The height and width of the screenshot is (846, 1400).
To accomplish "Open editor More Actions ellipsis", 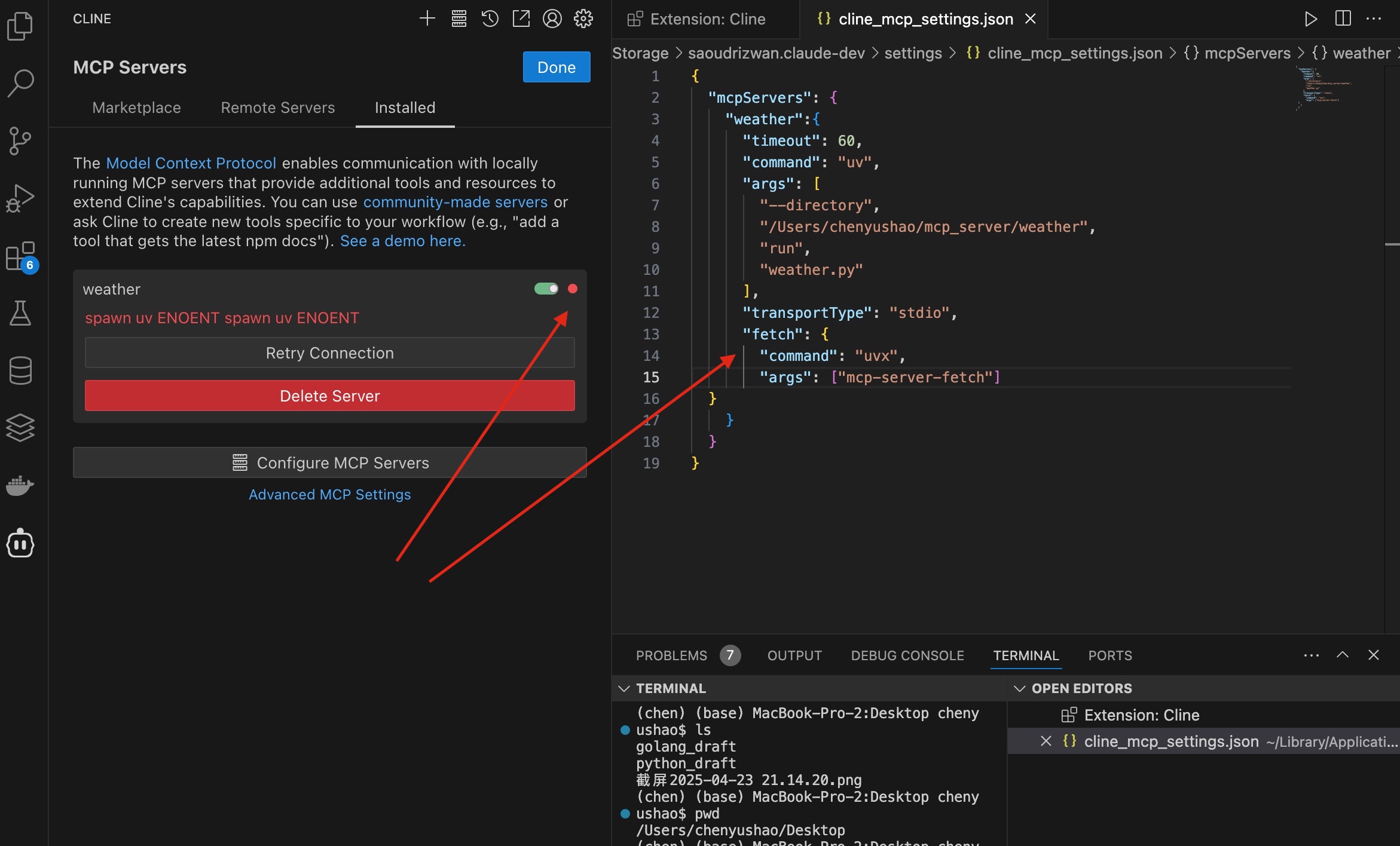I will (1374, 19).
